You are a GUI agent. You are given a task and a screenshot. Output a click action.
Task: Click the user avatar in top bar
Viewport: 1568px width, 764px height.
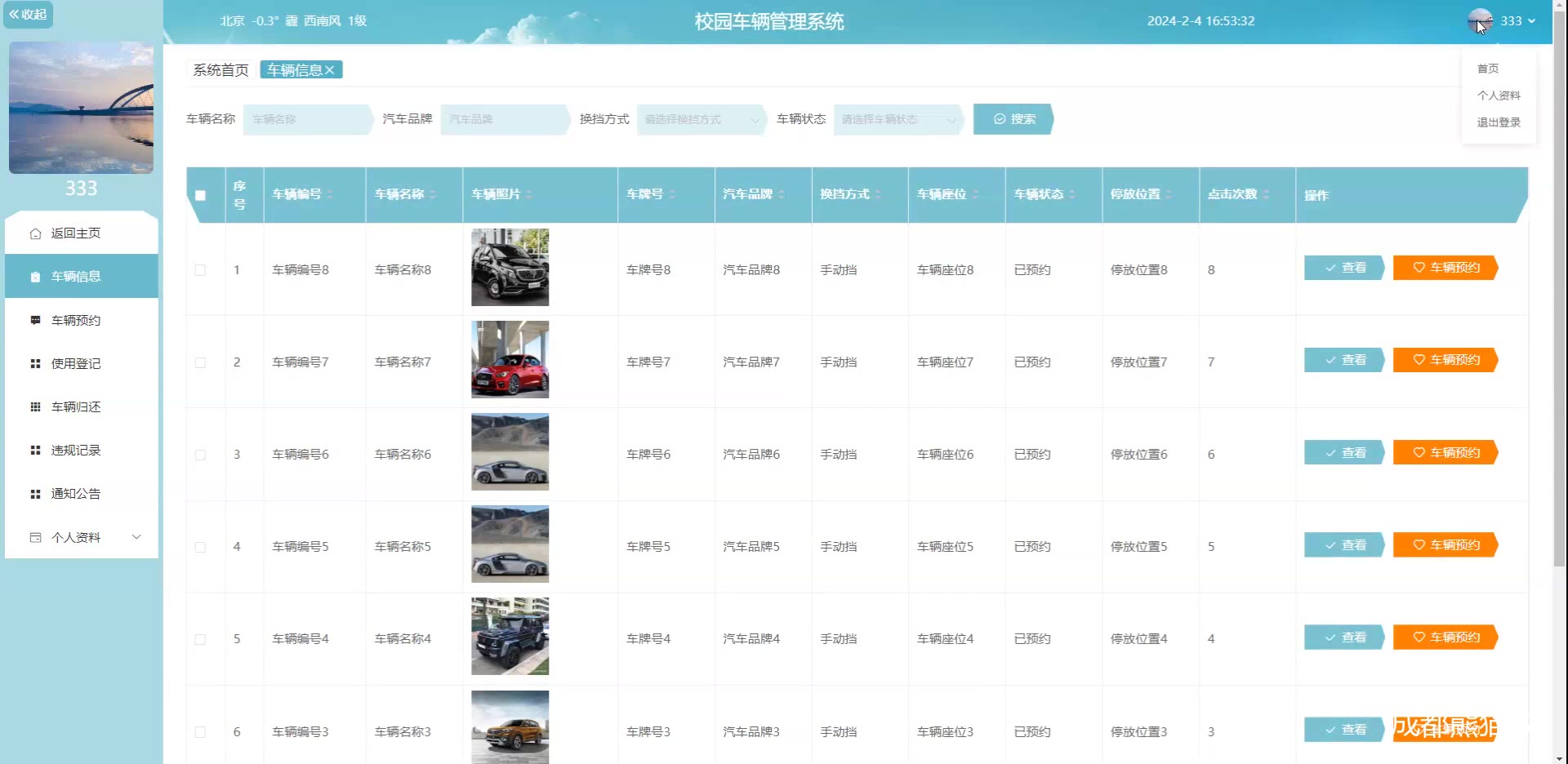(1479, 21)
